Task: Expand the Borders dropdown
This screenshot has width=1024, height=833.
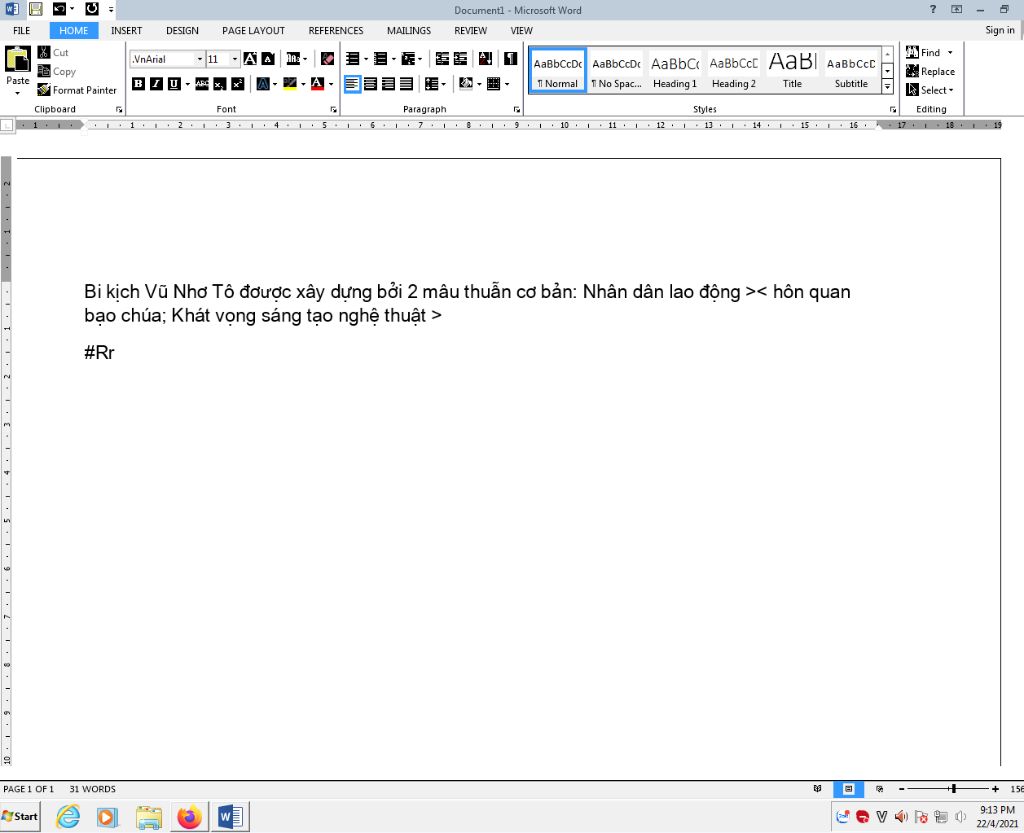Action: pyautogui.click(x=507, y=84)
